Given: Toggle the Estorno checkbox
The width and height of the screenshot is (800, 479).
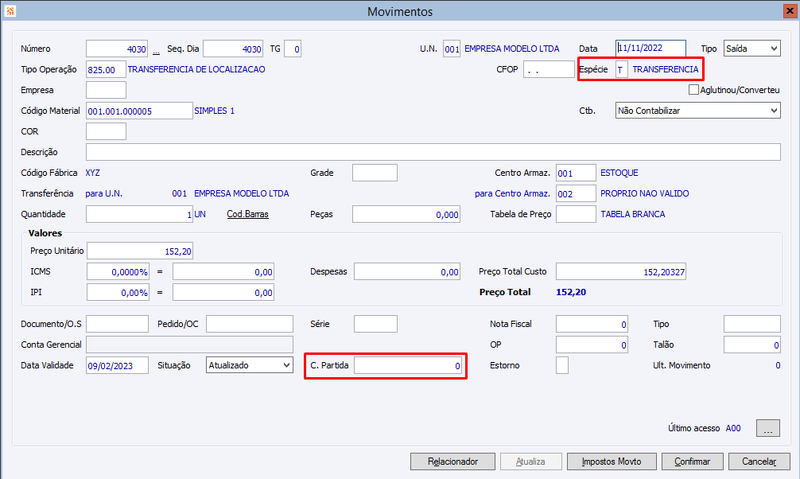Looking at the screenshot, I should tap(562, 365).
